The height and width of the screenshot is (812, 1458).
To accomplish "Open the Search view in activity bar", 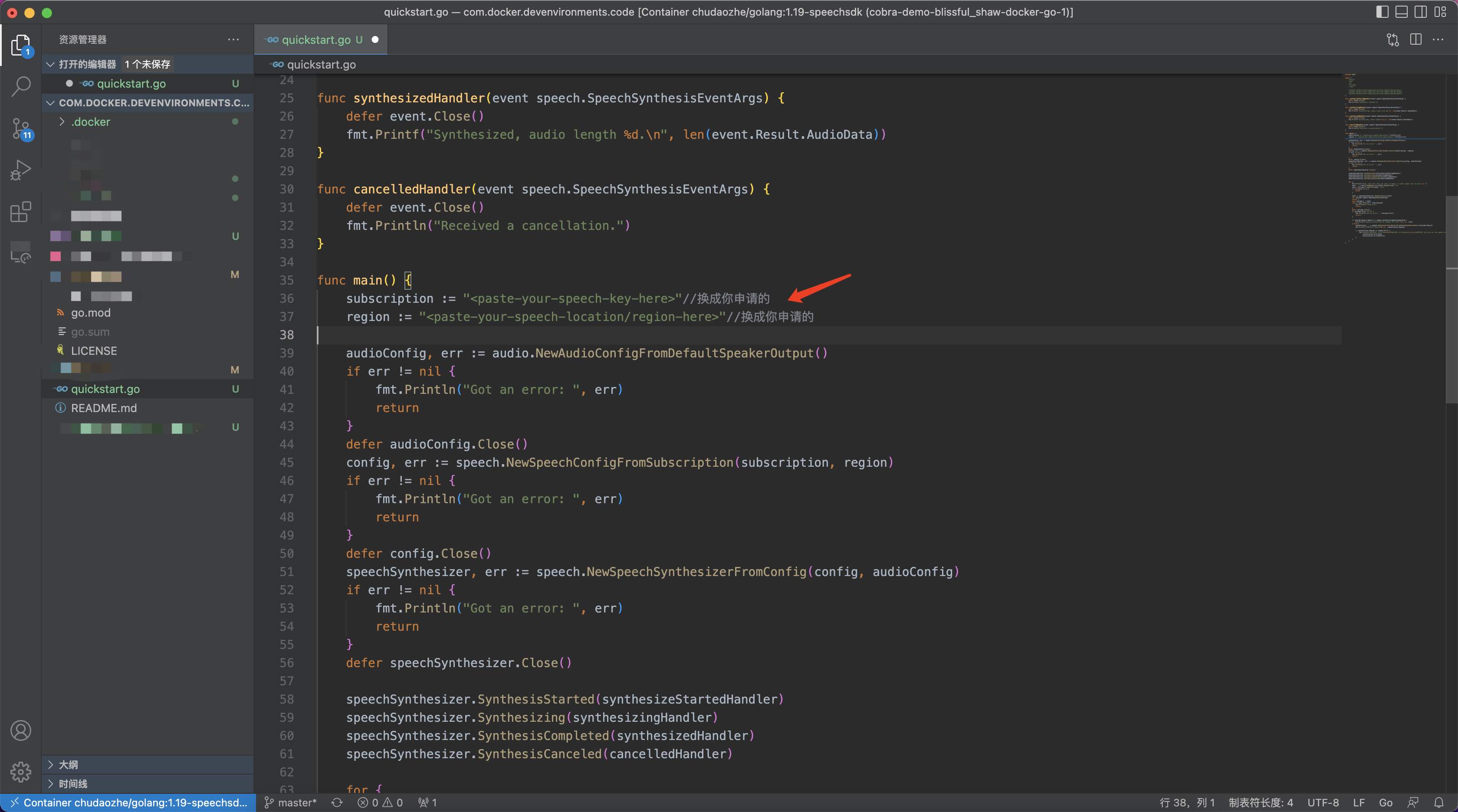I will (x=21, y=86).
